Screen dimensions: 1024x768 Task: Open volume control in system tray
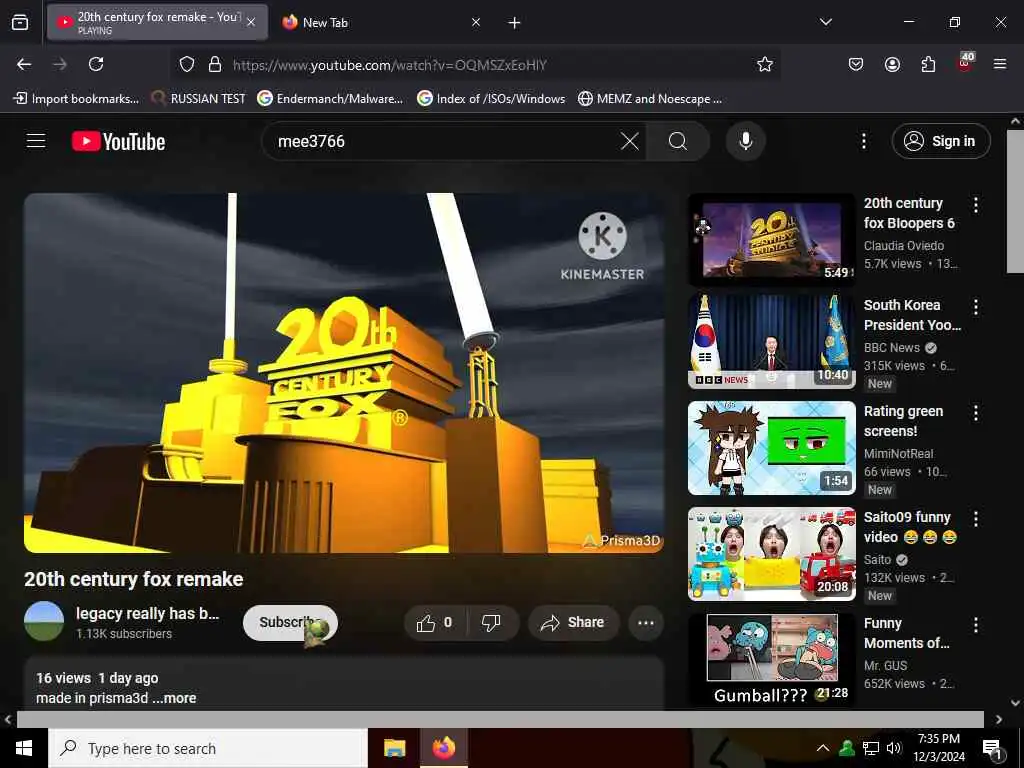coord(894,748)
